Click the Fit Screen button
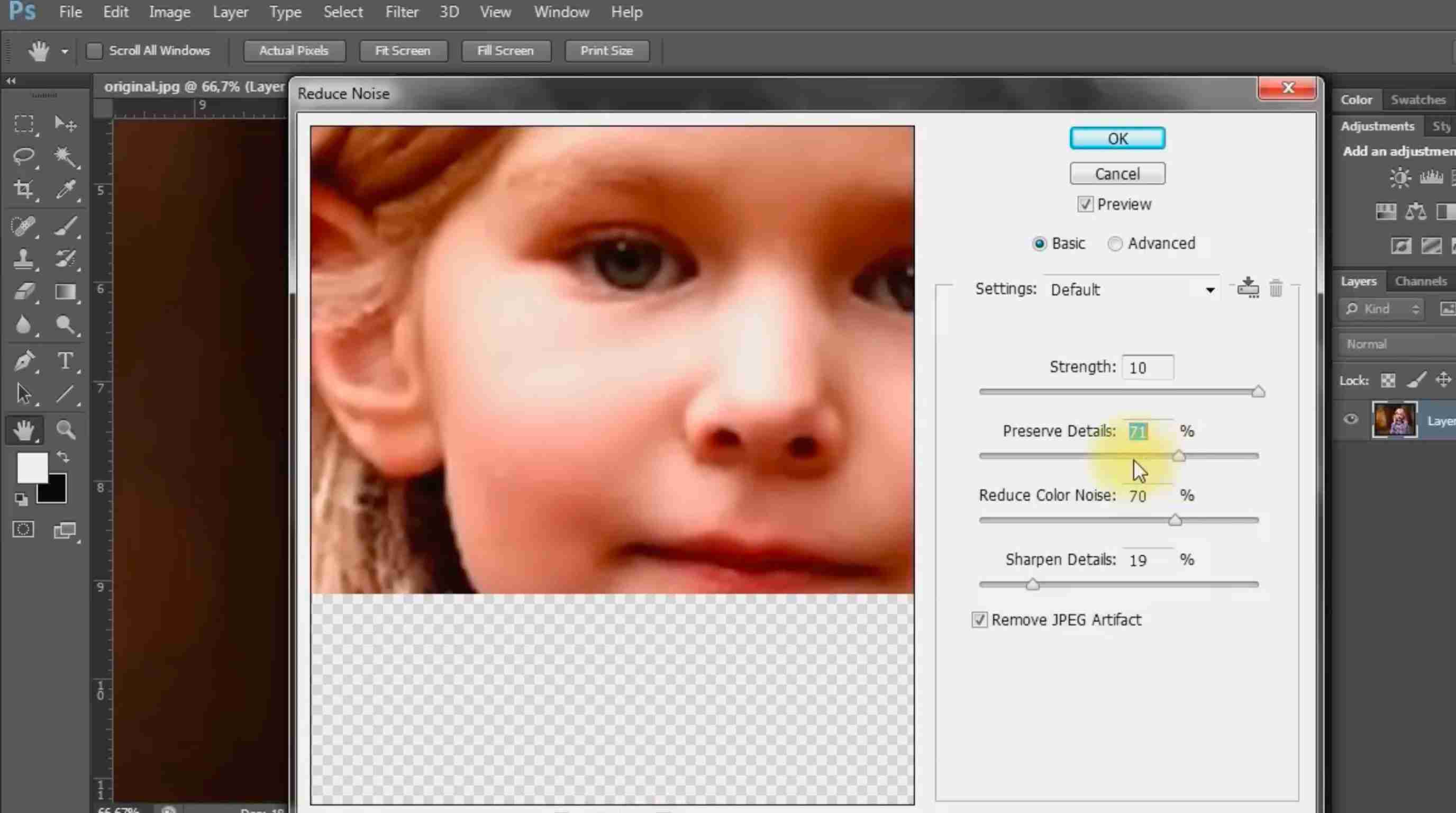Screen dimensions: 1456x813 (403, 51)
